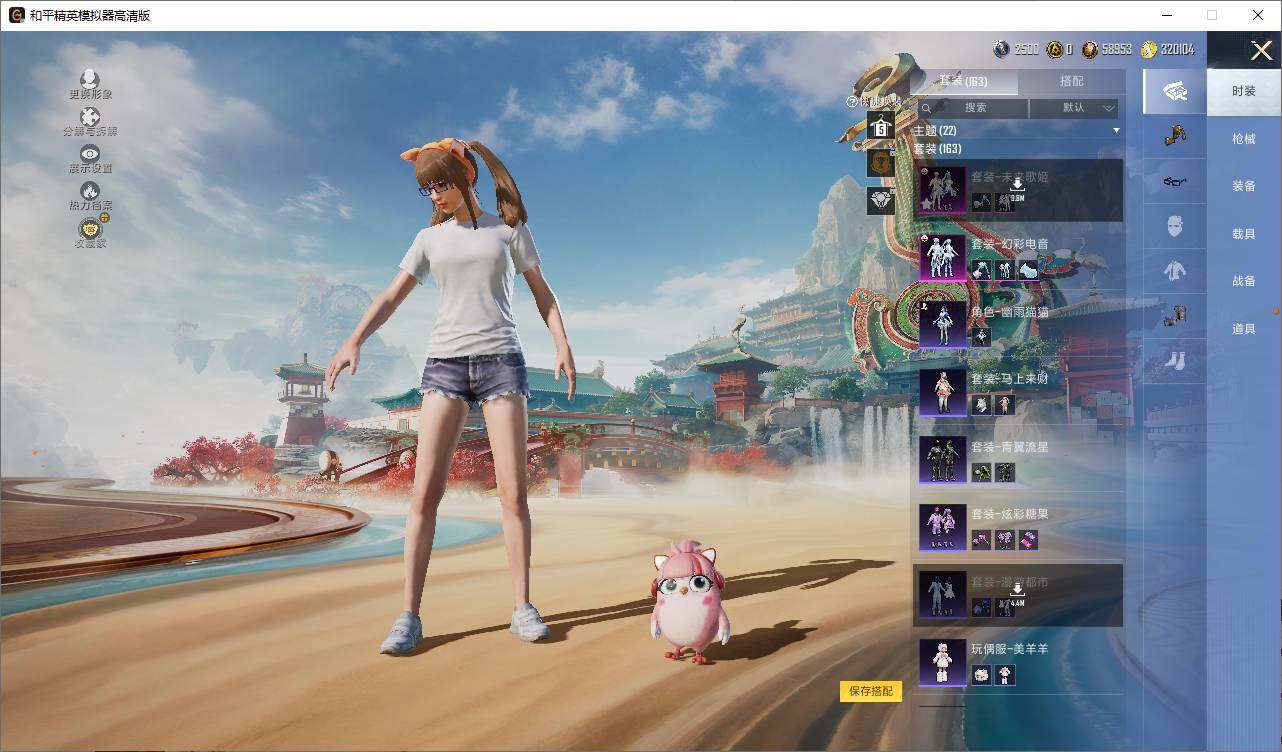
Task: Open the 收藏家 collector badge icon
Action: (90, 229)
